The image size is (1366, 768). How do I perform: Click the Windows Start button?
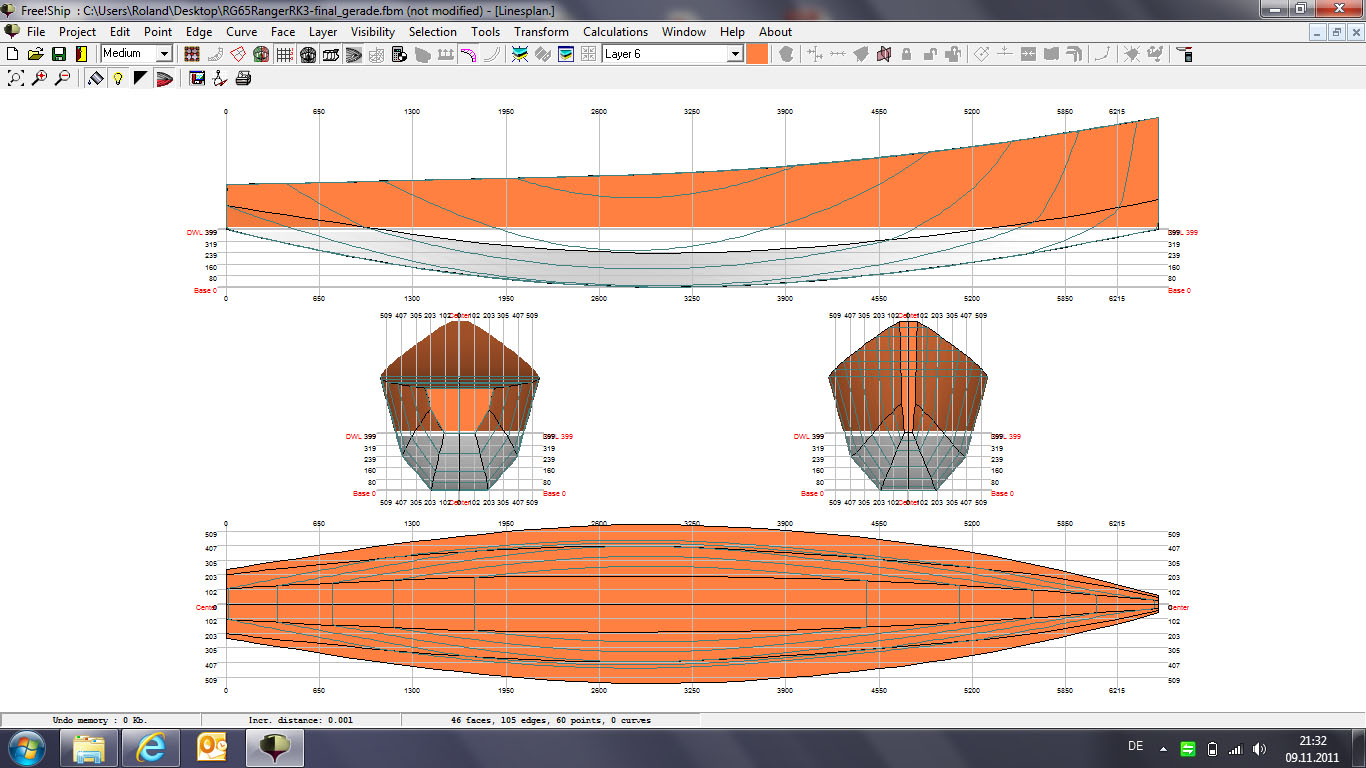point(27,747)
